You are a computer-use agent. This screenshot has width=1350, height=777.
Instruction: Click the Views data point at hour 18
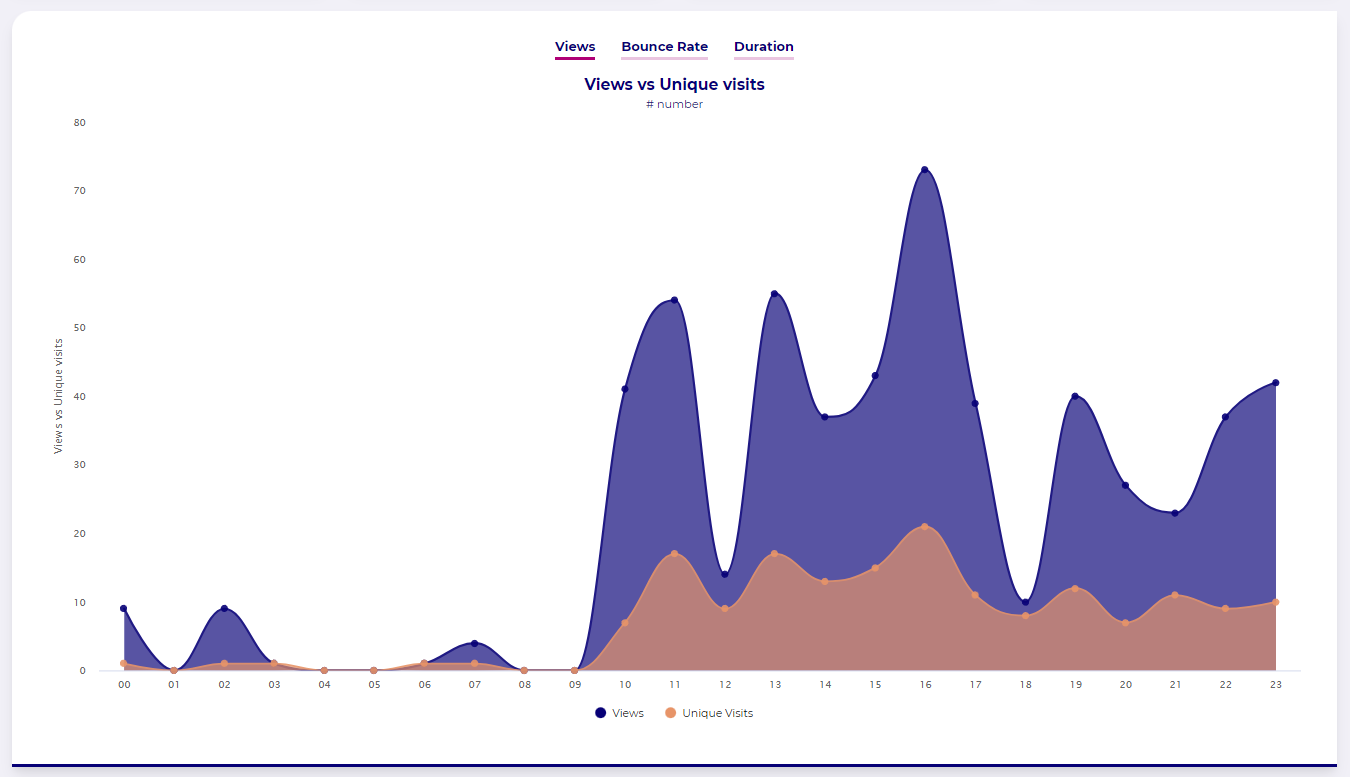[1025, 602]
